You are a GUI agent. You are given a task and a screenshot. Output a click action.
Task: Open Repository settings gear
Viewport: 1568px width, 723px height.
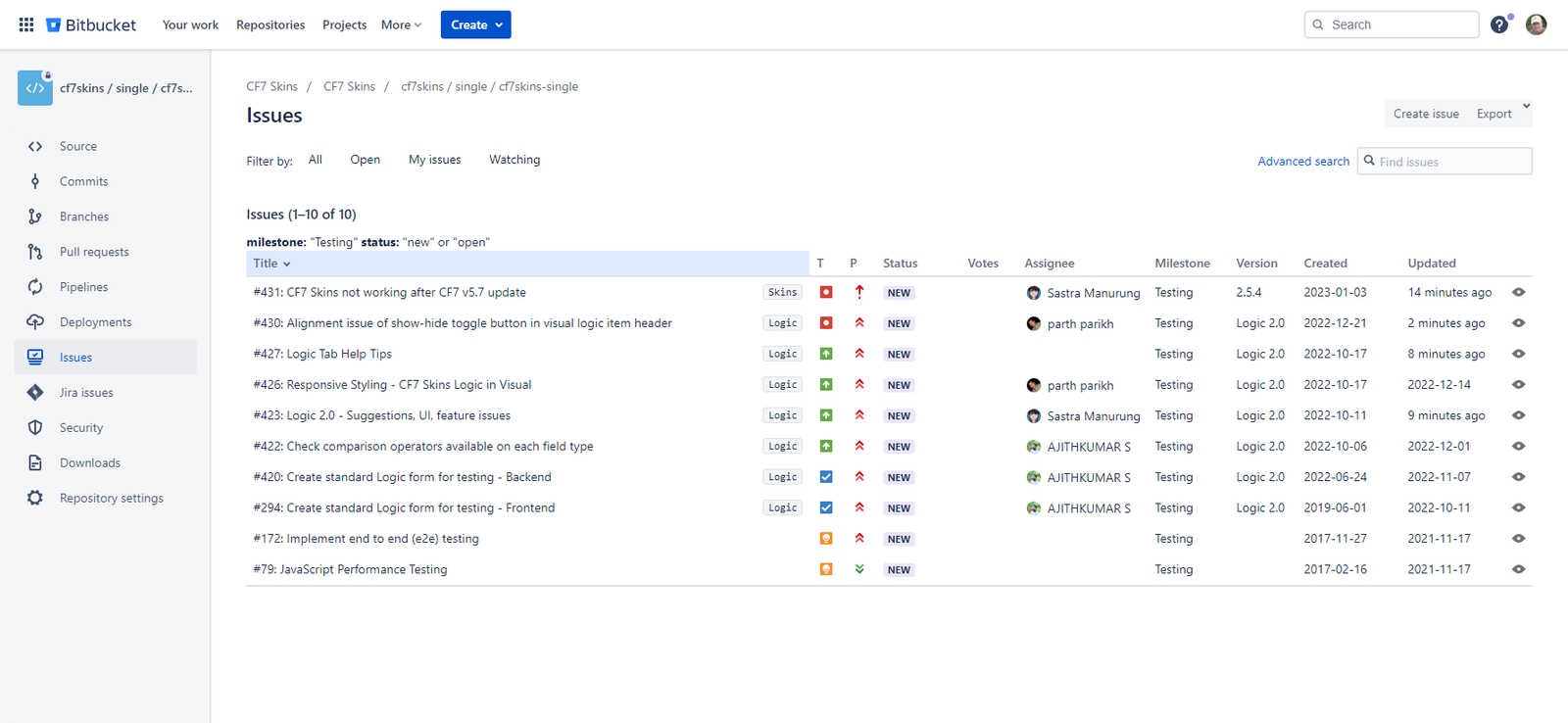[35, 498]
